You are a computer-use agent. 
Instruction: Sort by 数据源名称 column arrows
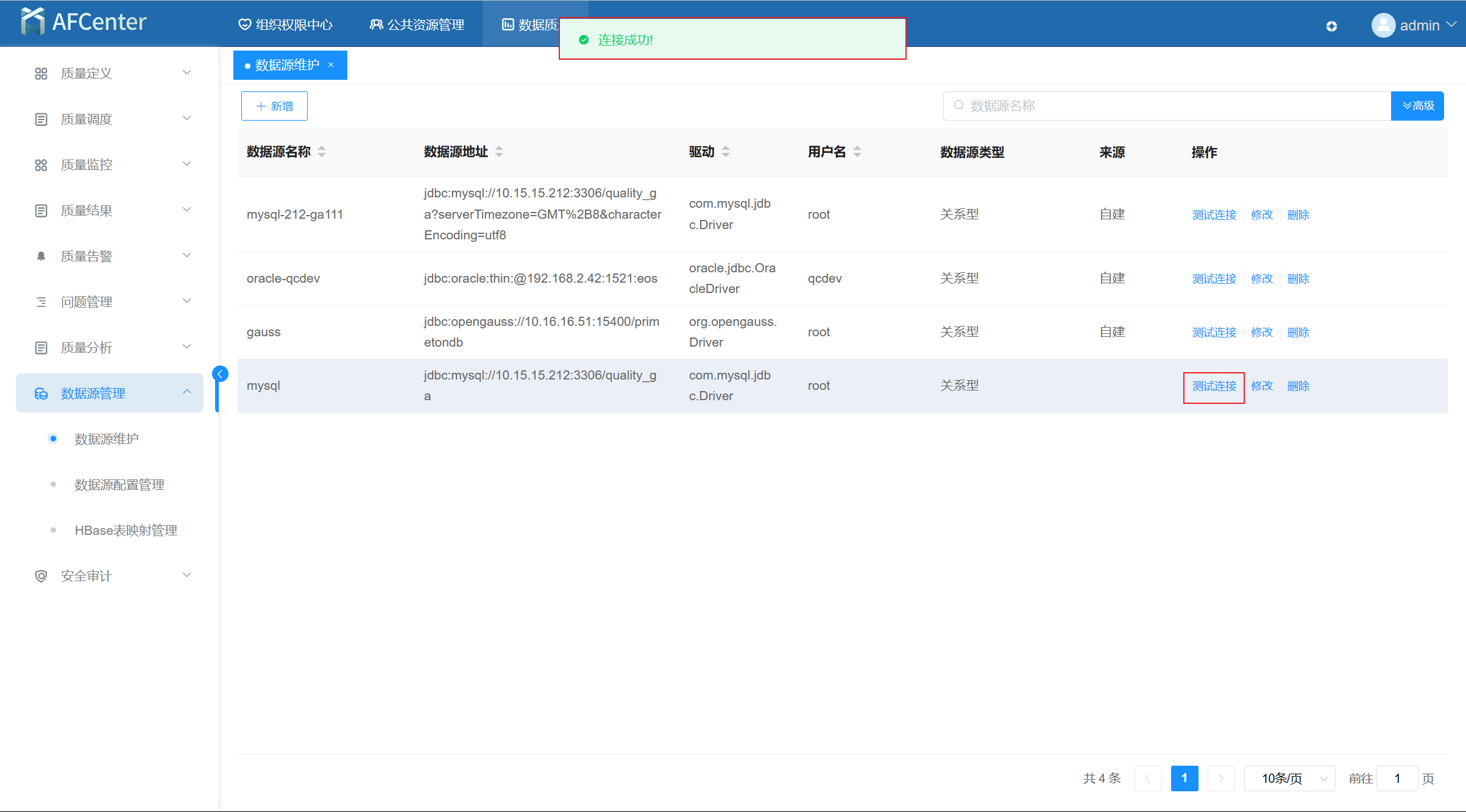[322, 152]
